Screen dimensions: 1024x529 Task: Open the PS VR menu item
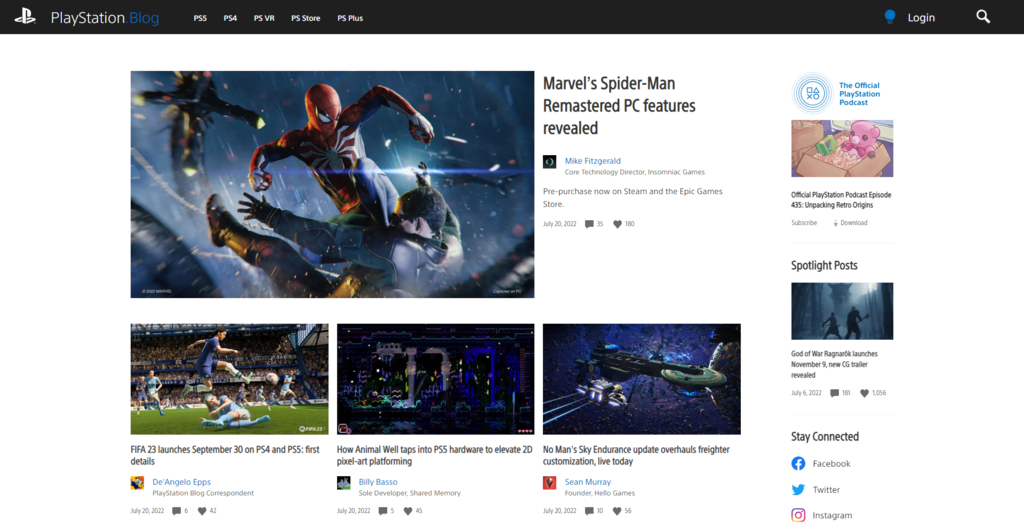[264, 18]
